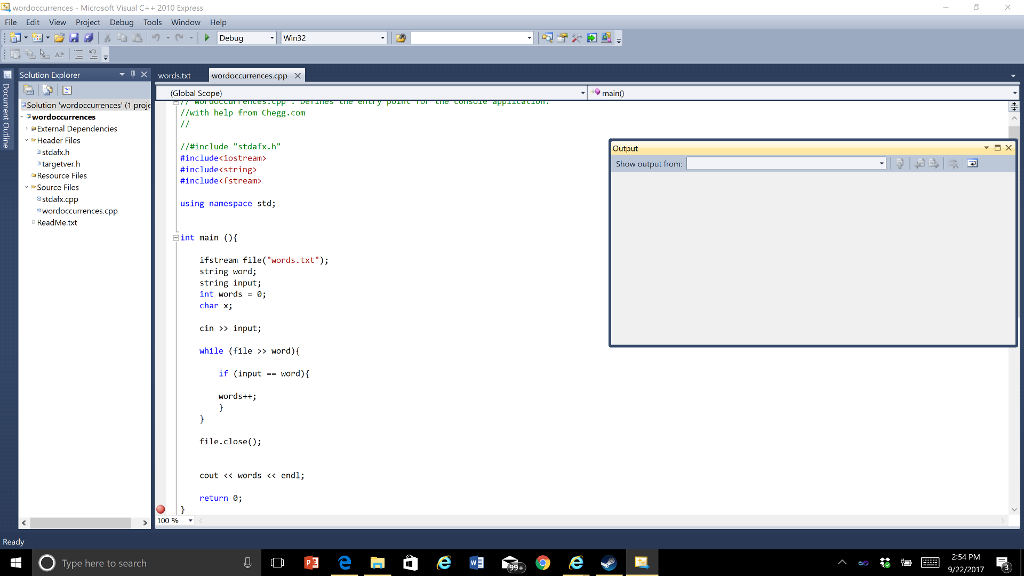Toggle the red breakpoint in the margin

[159, 509]
